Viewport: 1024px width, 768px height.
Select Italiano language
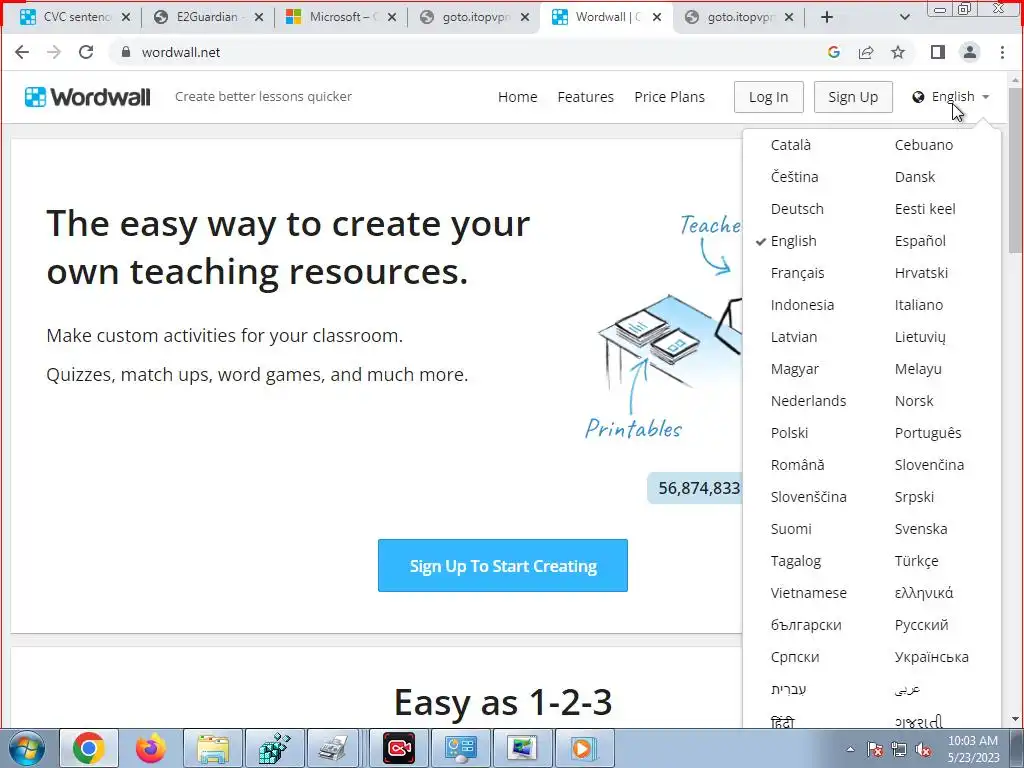(x=918, y=305)
